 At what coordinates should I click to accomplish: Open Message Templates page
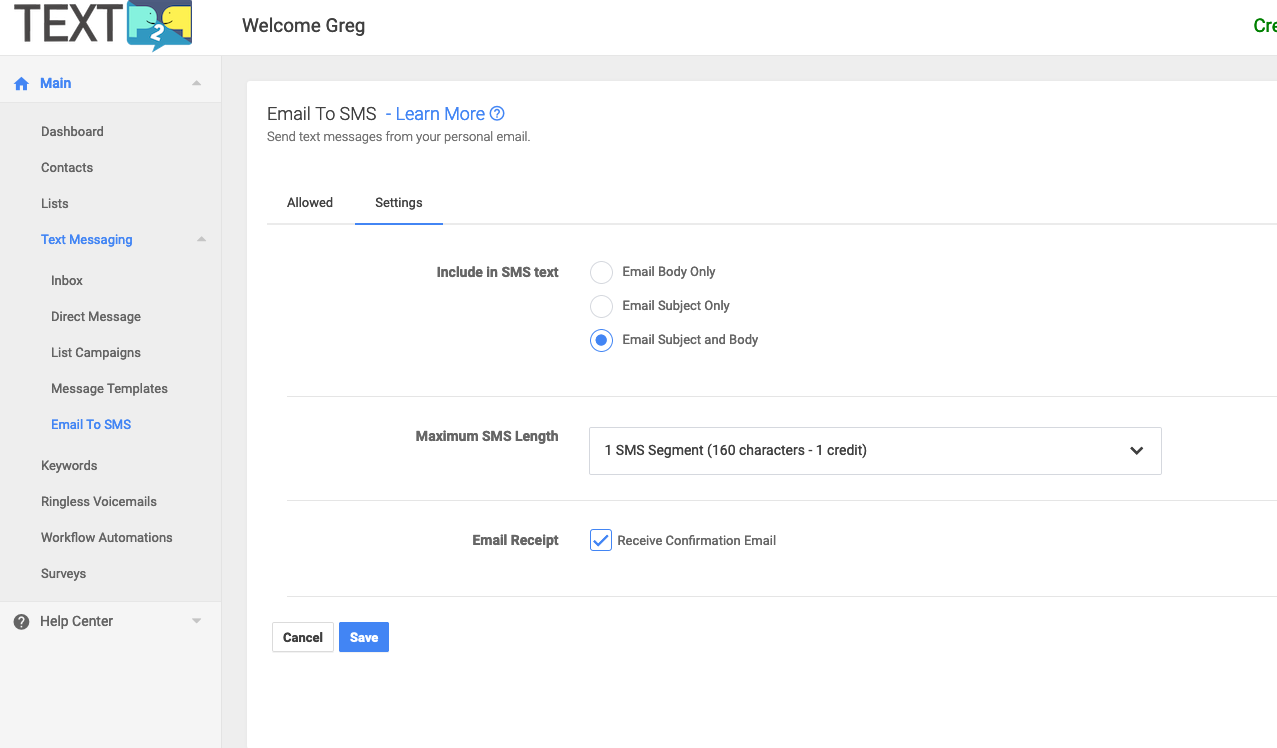pyautogui.click(x=110, y=389)
